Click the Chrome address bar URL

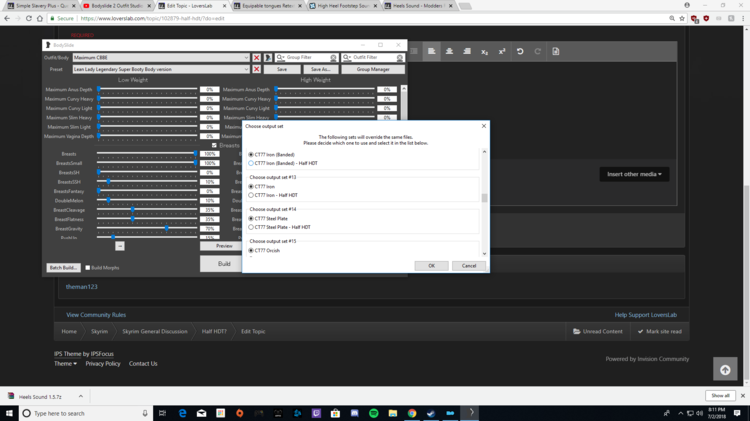pos(152,18)
